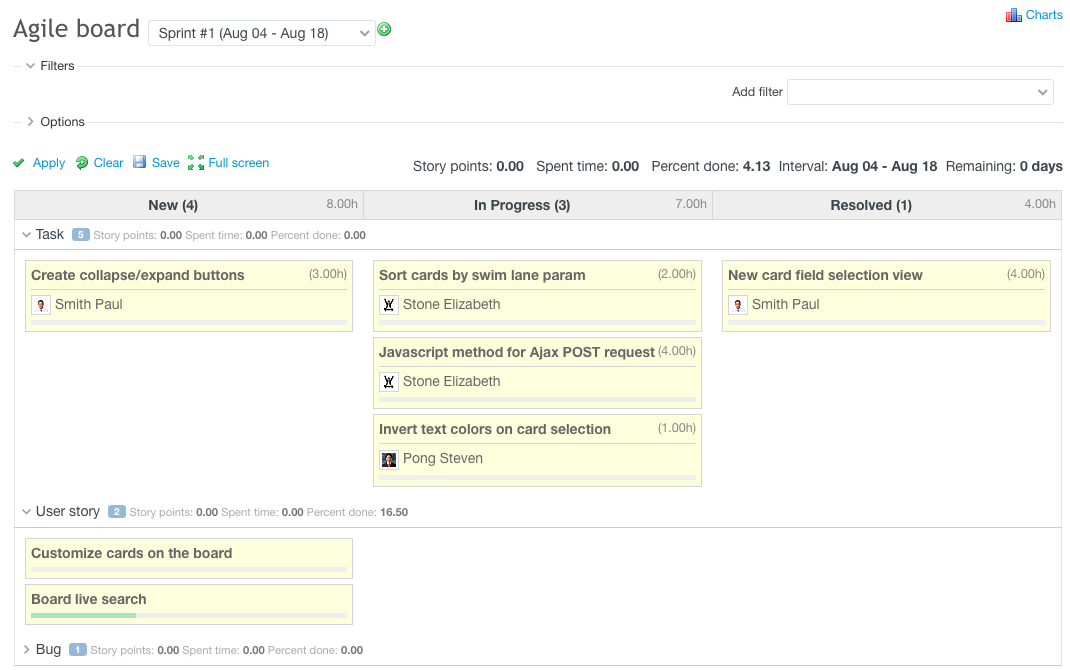
Task: Click the green add sprint plus icon
Action: point(384,30)
